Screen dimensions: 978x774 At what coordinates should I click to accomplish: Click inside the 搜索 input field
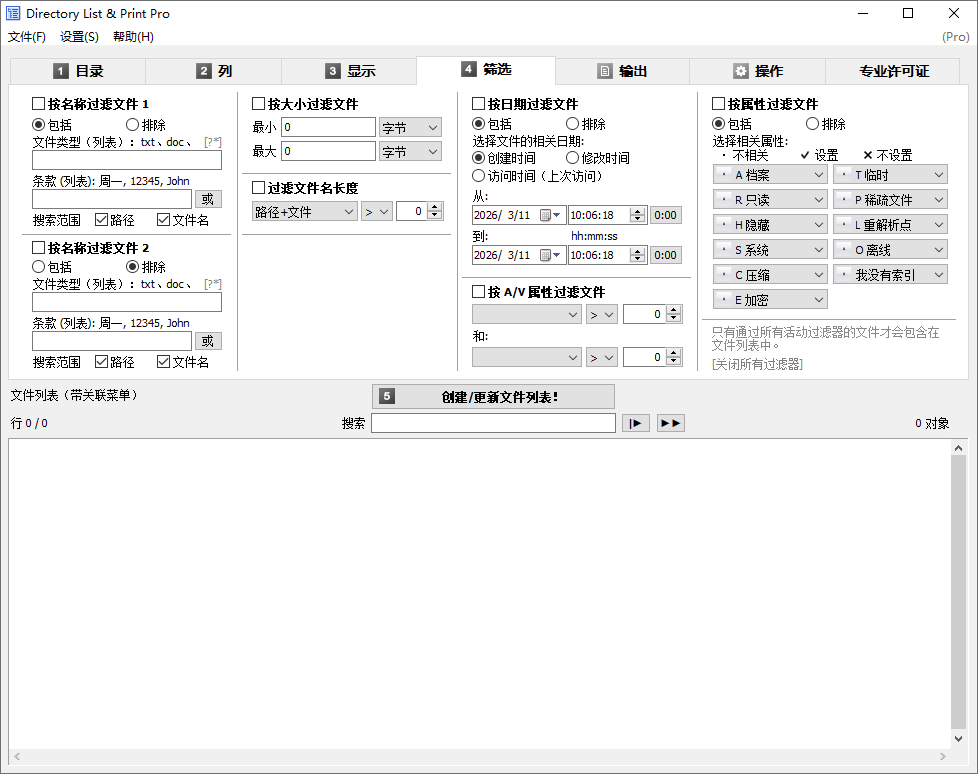coord(494,422)
